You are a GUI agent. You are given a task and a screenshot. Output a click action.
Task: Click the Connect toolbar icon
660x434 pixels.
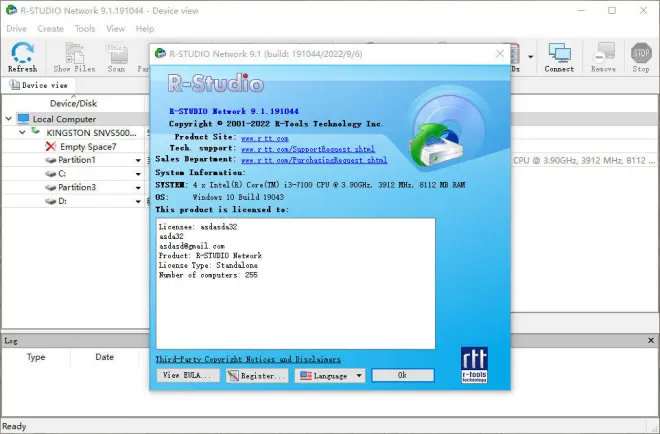click(560, 57)
